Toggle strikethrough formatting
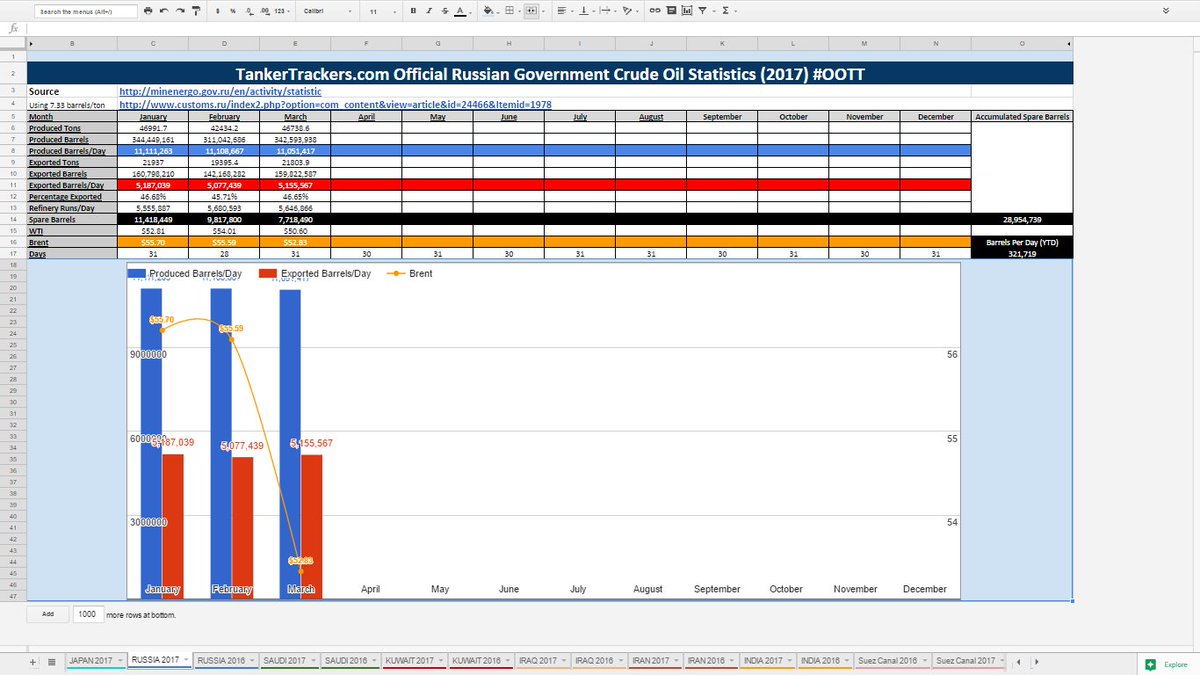Viewport: 1200px width, 675px height. (444, 11)
